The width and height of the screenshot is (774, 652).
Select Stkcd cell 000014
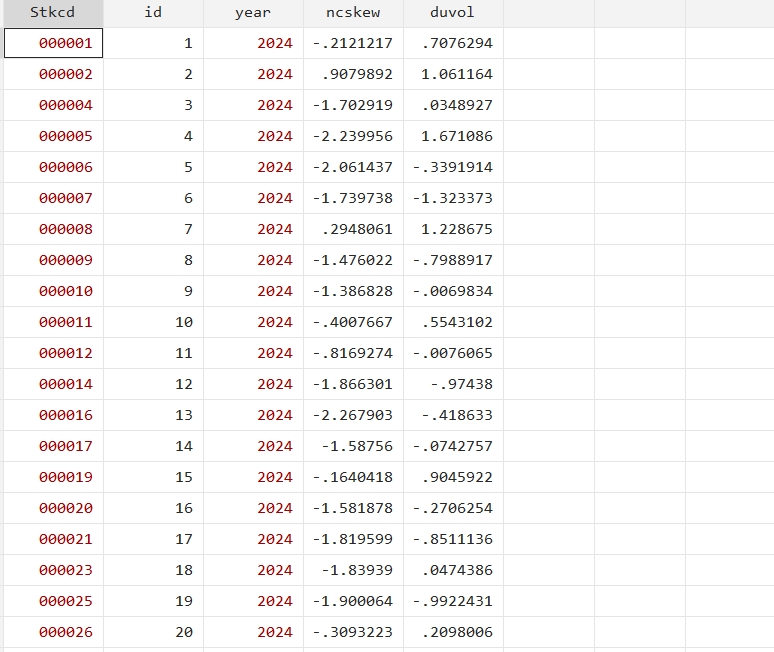53,384
